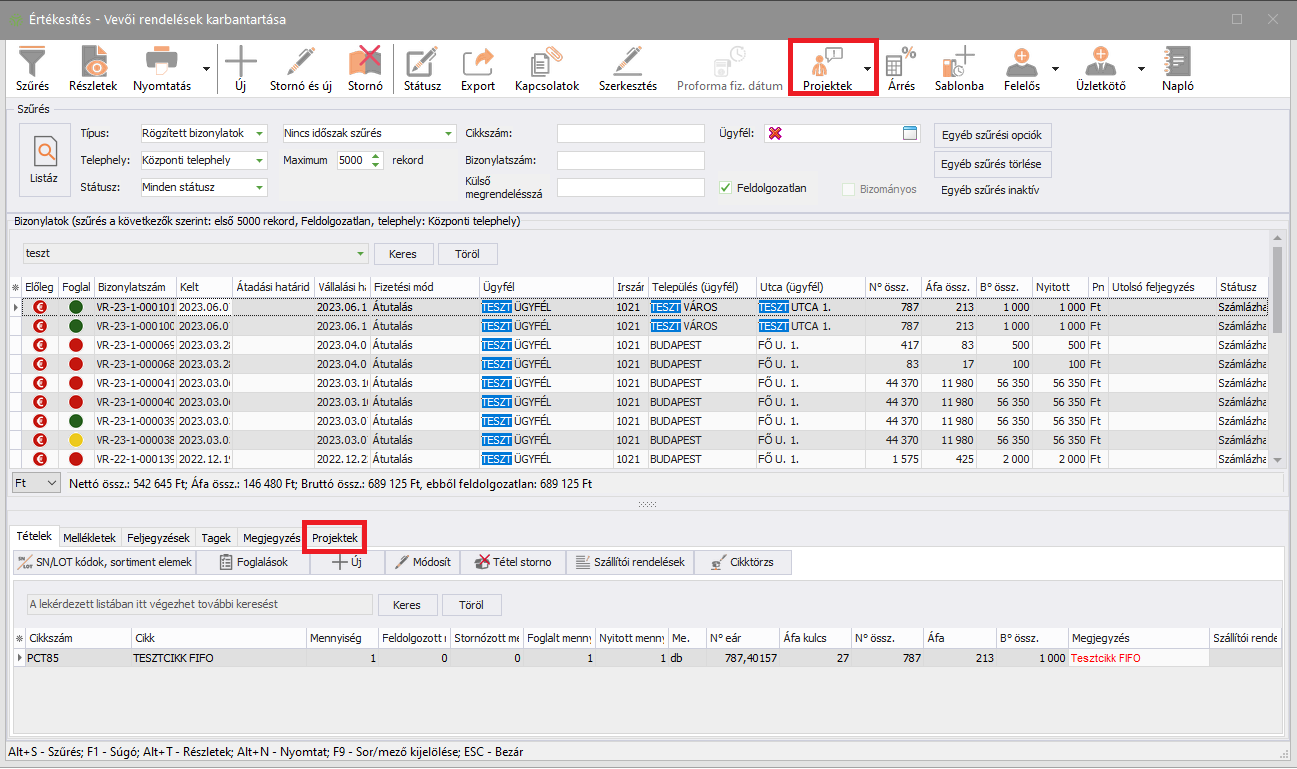The image size is (1297, 769).
Task: Open the Státusz filter dropdown
Action: (260, 187)
